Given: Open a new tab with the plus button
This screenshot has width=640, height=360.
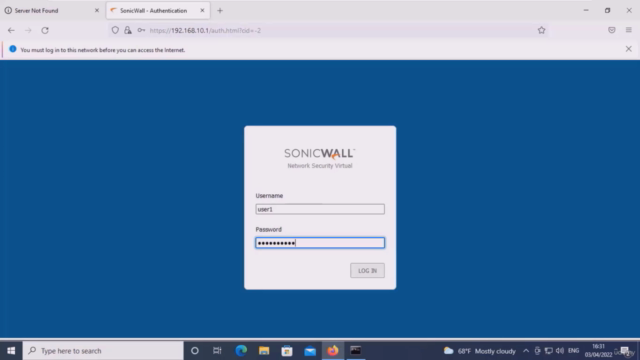Looking at the screenshot, I should click(x=220, y=11).
